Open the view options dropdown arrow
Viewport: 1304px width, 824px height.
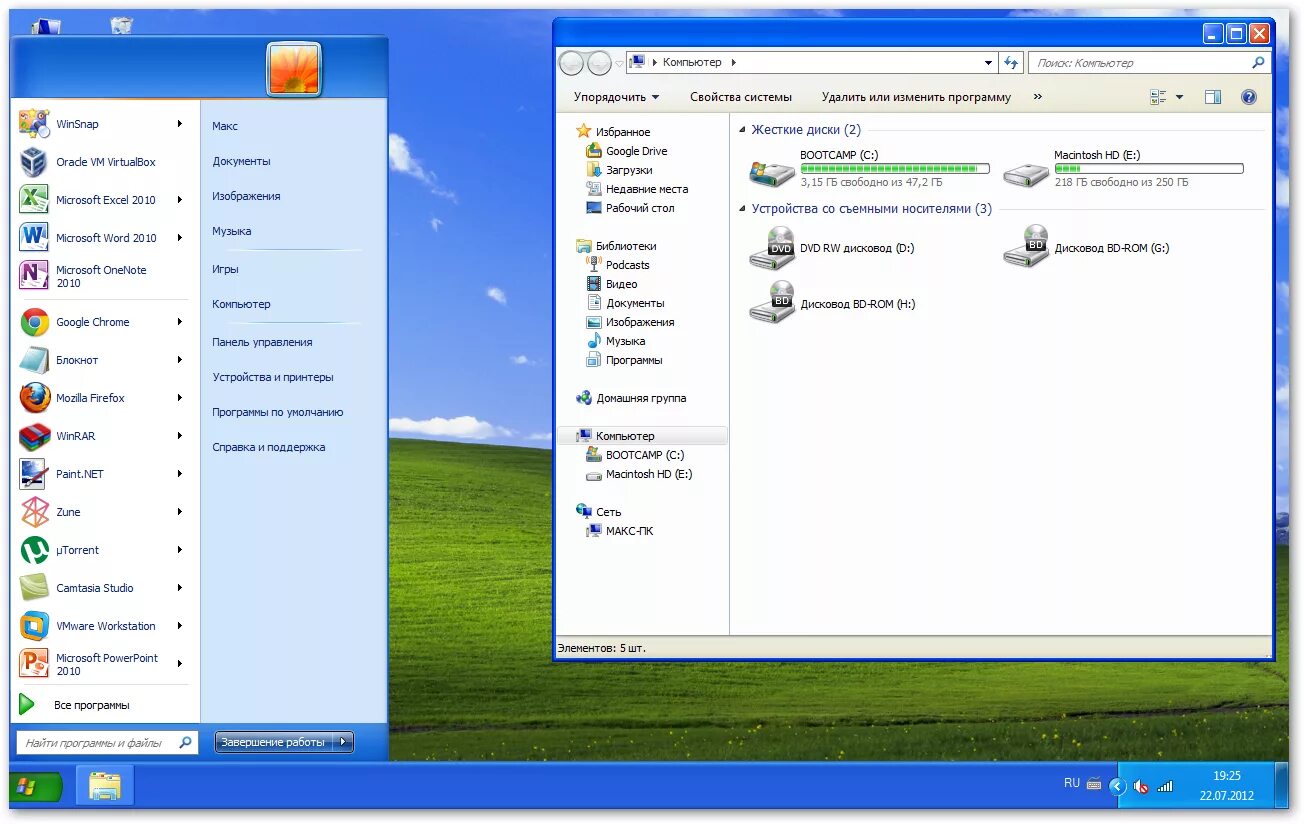tap(1179, 97)
